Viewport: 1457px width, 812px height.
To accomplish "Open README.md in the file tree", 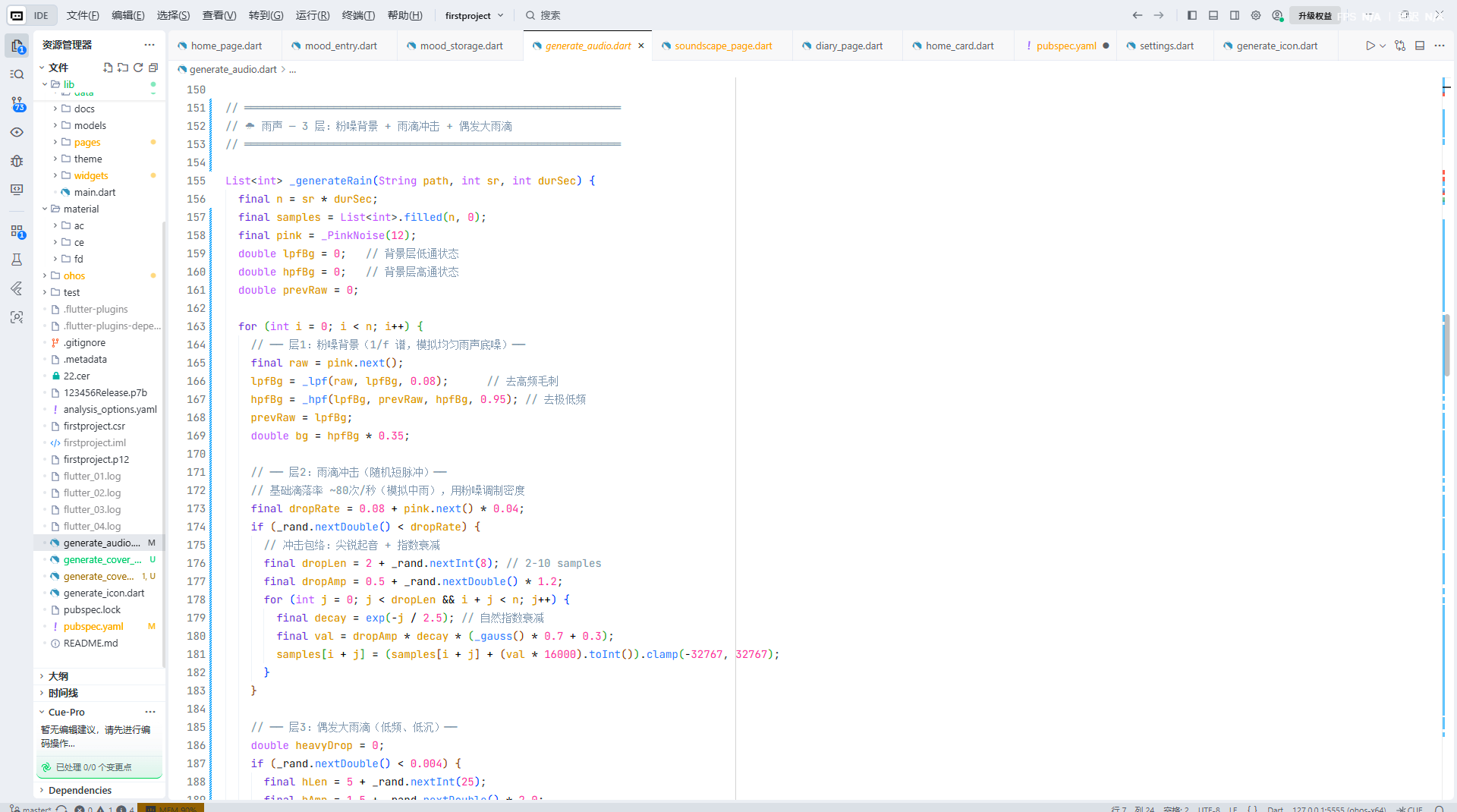I will pos(90,643).
